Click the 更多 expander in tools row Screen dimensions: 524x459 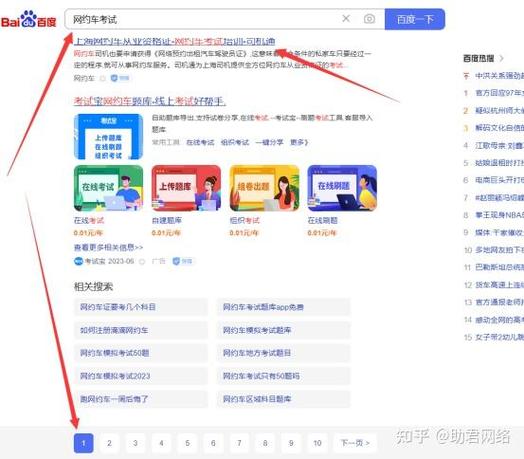click(x=299, y=142)
